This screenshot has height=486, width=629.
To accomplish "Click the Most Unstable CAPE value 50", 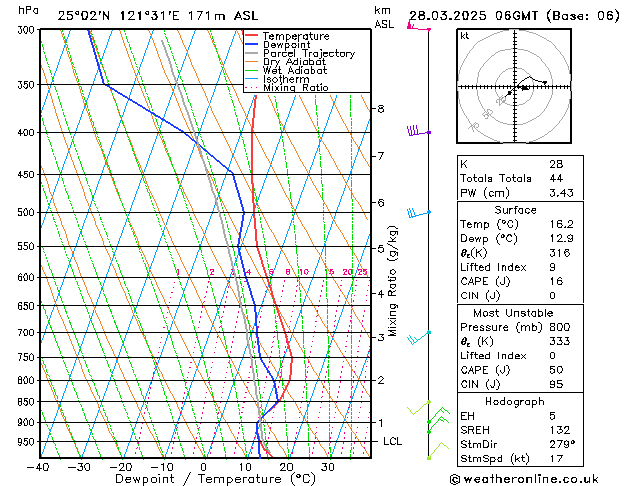I will tap(556, 370).
